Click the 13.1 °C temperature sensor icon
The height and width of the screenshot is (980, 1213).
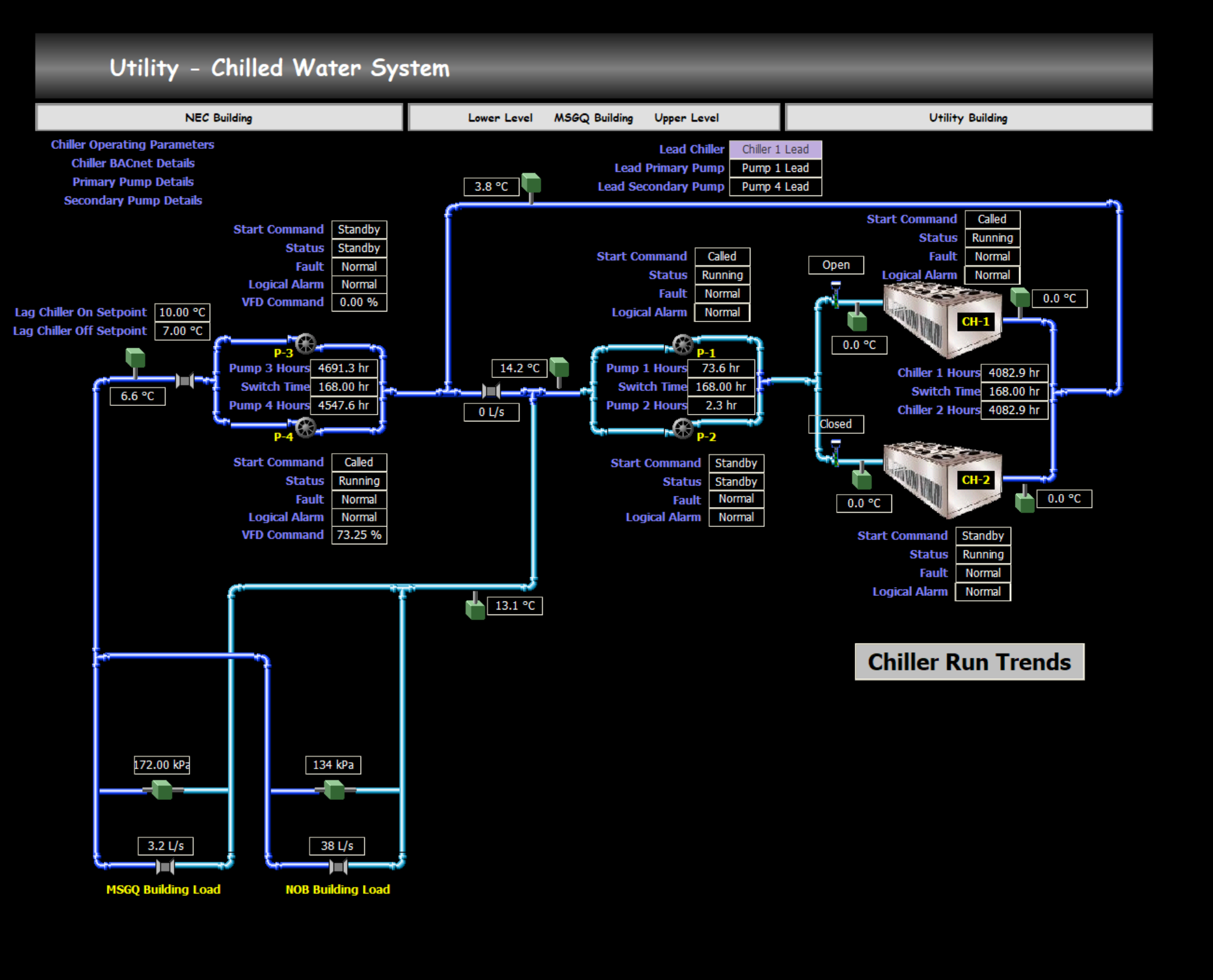click(x=475, y=606)
